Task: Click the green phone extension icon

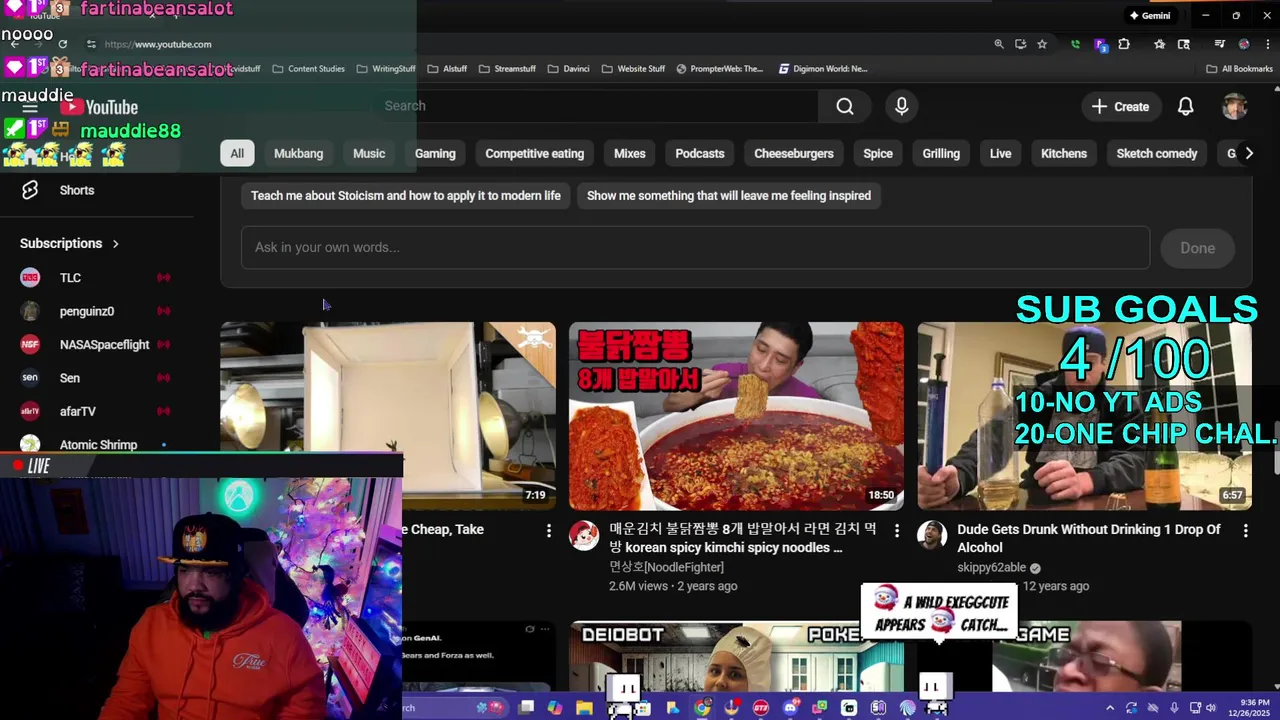Action: coord(1076,44)
